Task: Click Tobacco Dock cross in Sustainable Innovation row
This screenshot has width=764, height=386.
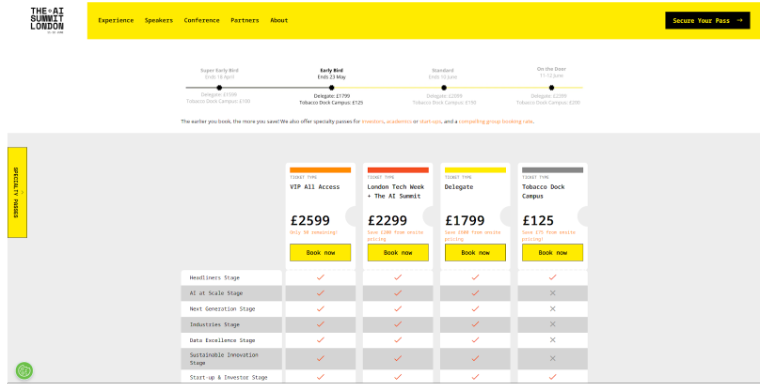Action: [x=553, y=358]
